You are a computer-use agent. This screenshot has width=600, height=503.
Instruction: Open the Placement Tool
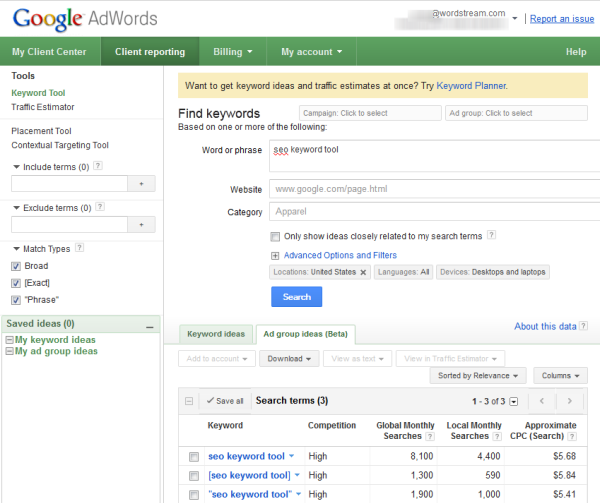[x=41, y=131]
